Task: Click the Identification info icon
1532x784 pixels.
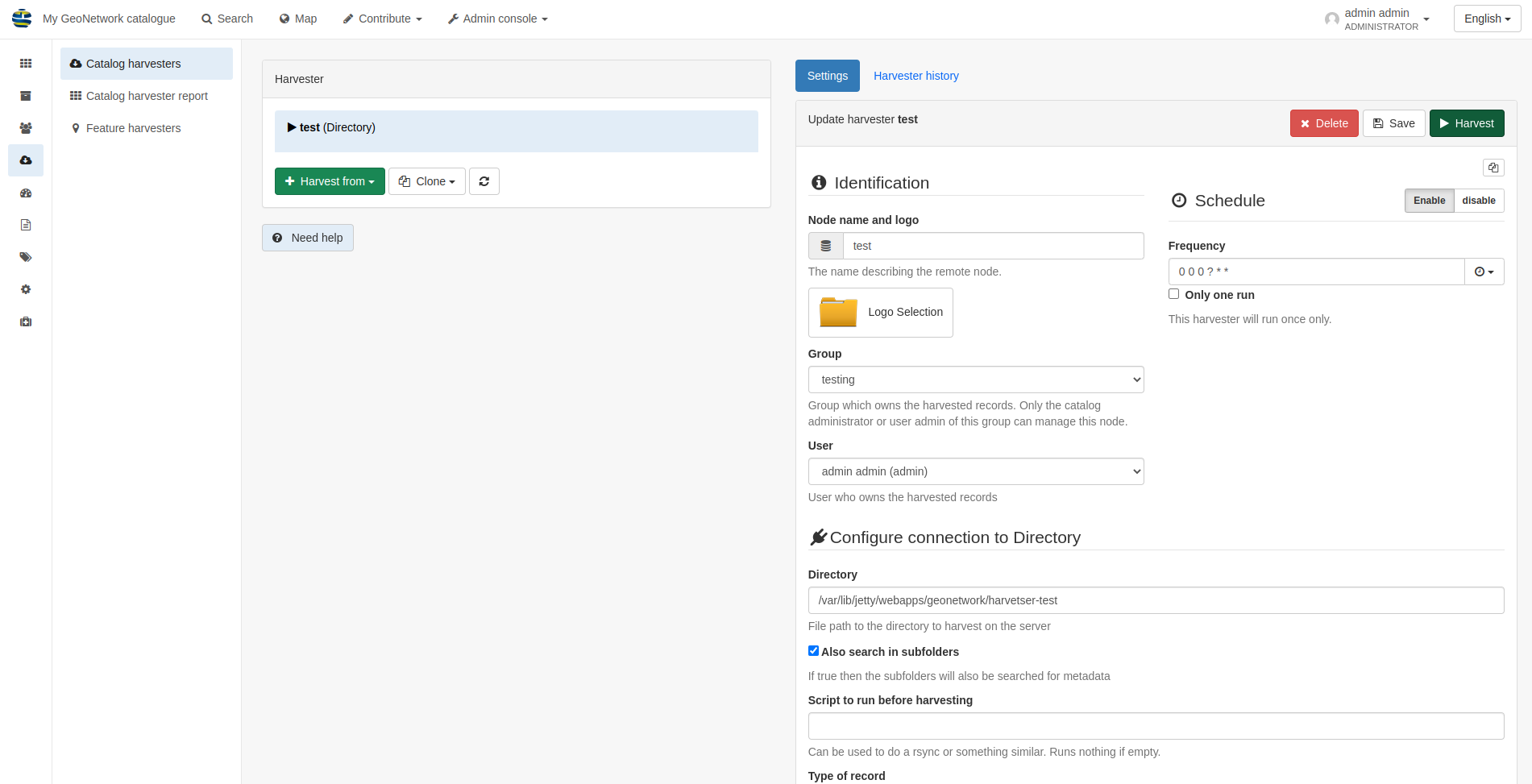Action: point(819,183)
